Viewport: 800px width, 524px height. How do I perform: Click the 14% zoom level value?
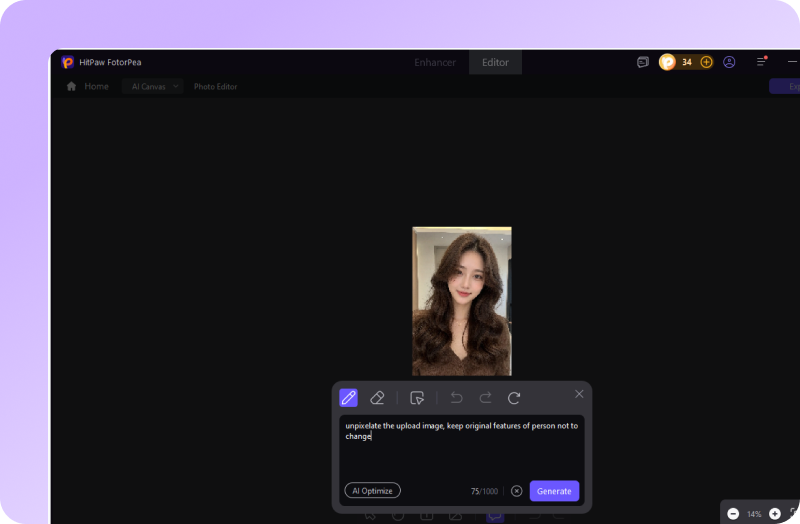tap(754, 514)
